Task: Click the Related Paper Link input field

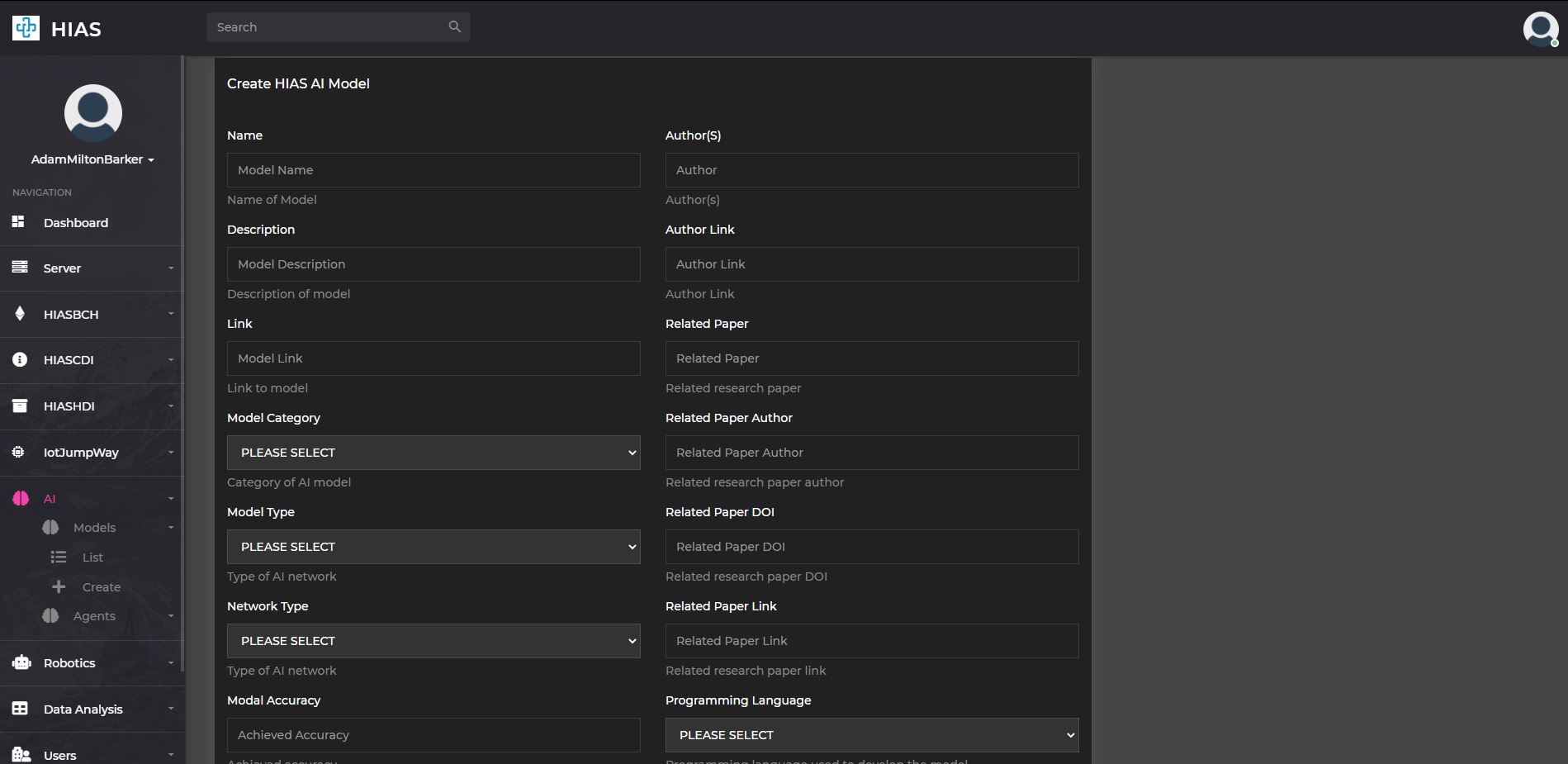Action: [x=872, y=641]
